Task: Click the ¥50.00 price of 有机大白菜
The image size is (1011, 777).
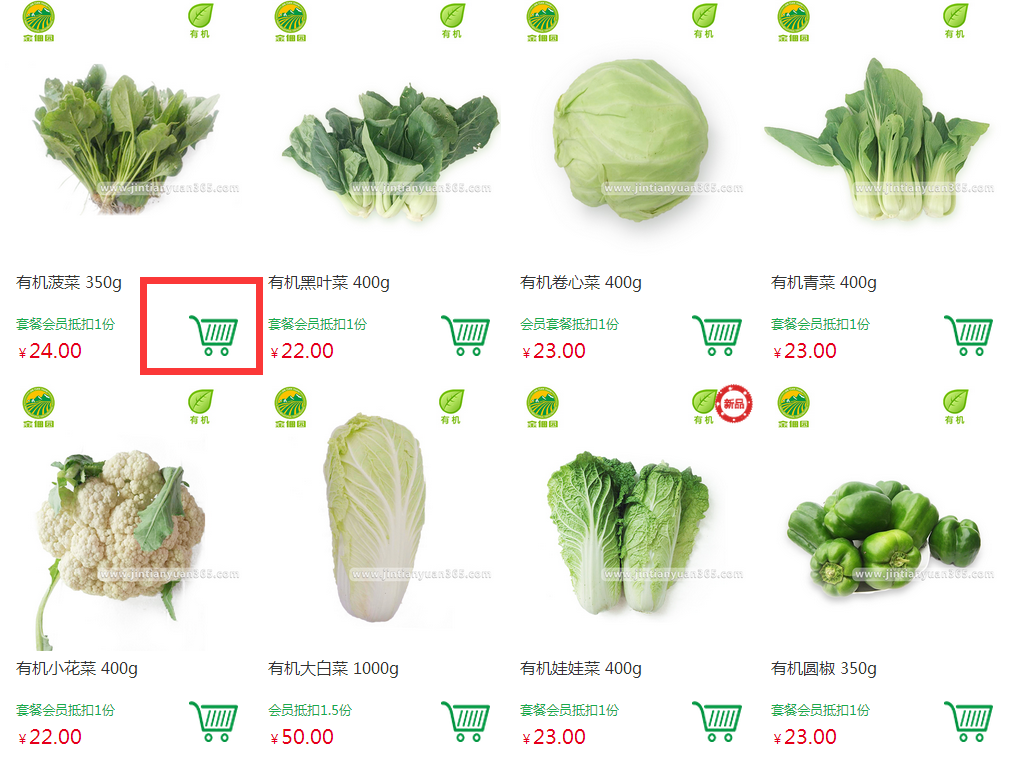Action: [x=302, y=736]
